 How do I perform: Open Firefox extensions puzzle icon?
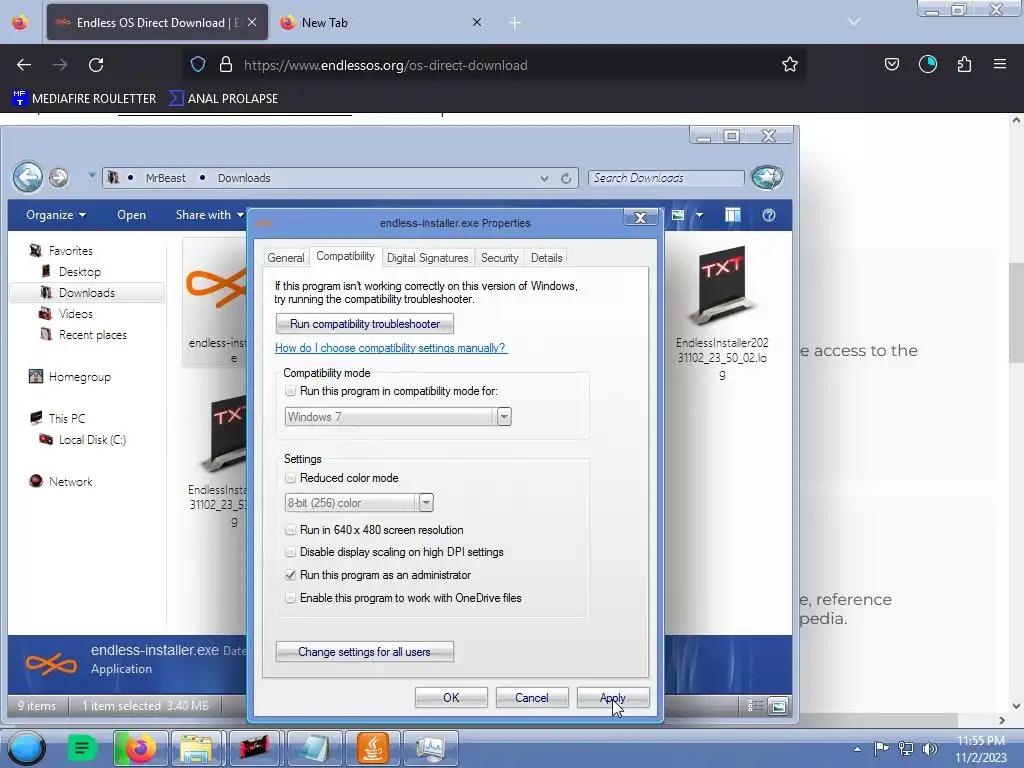click(964, 64)
